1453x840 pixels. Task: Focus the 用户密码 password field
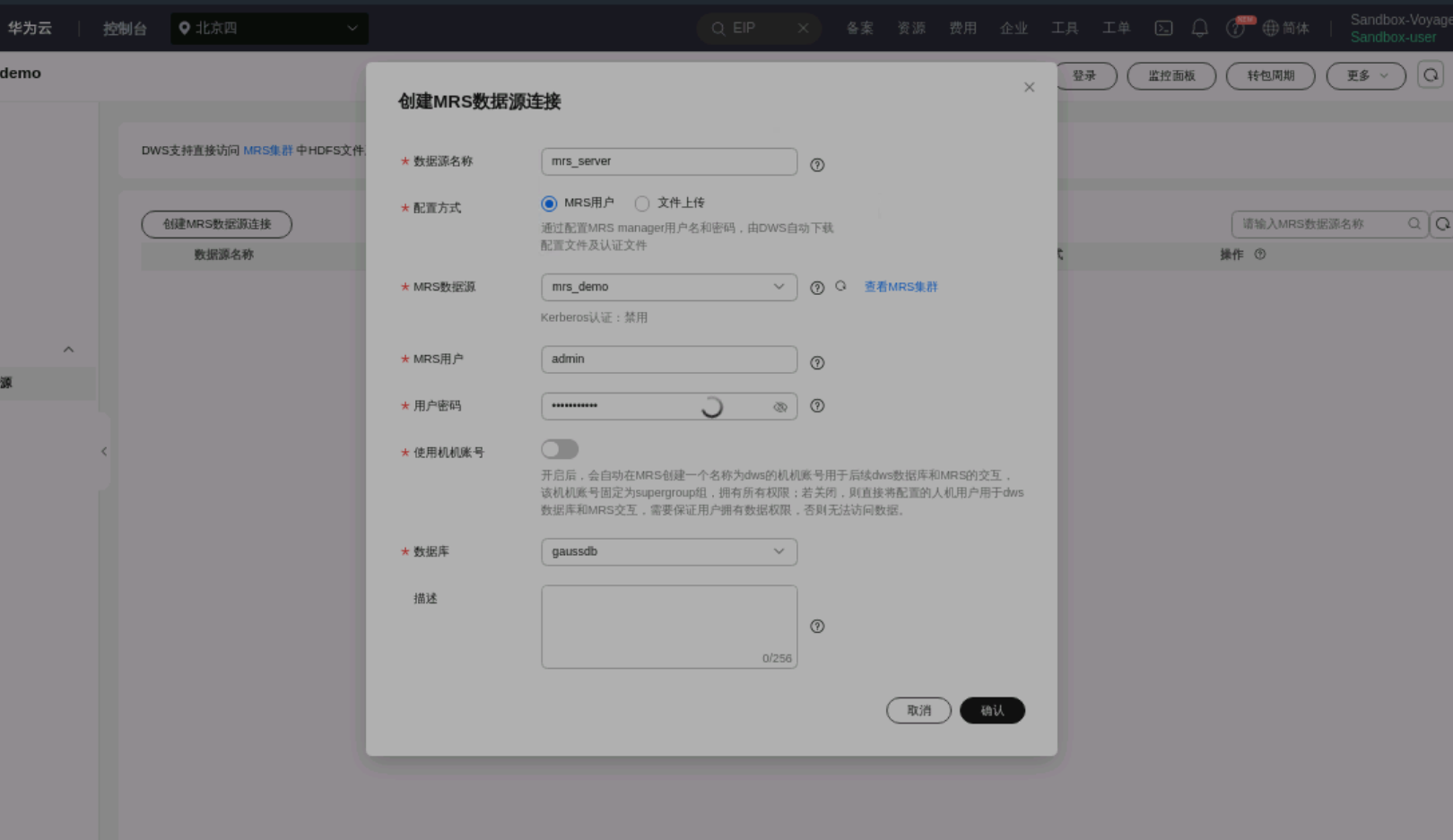pos(669,406)
